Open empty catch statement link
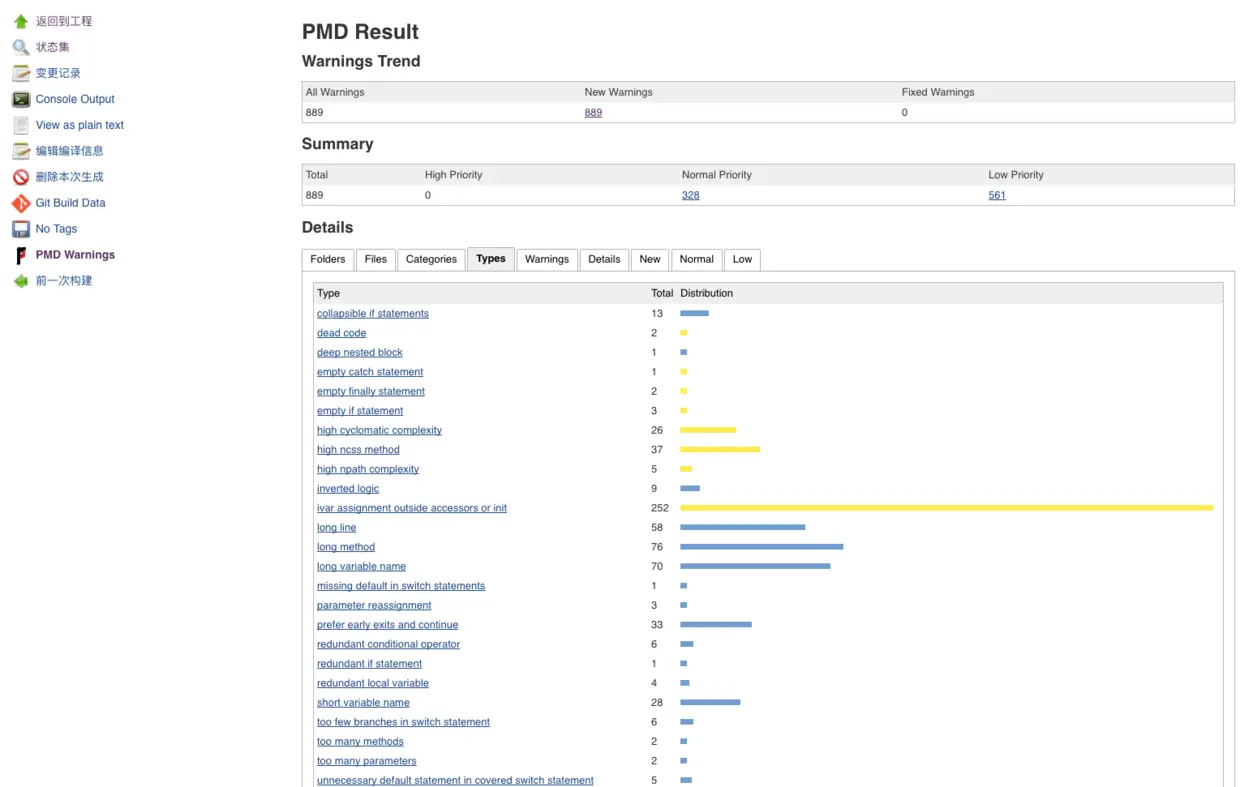1240x787 pixels. click(370, 372)
